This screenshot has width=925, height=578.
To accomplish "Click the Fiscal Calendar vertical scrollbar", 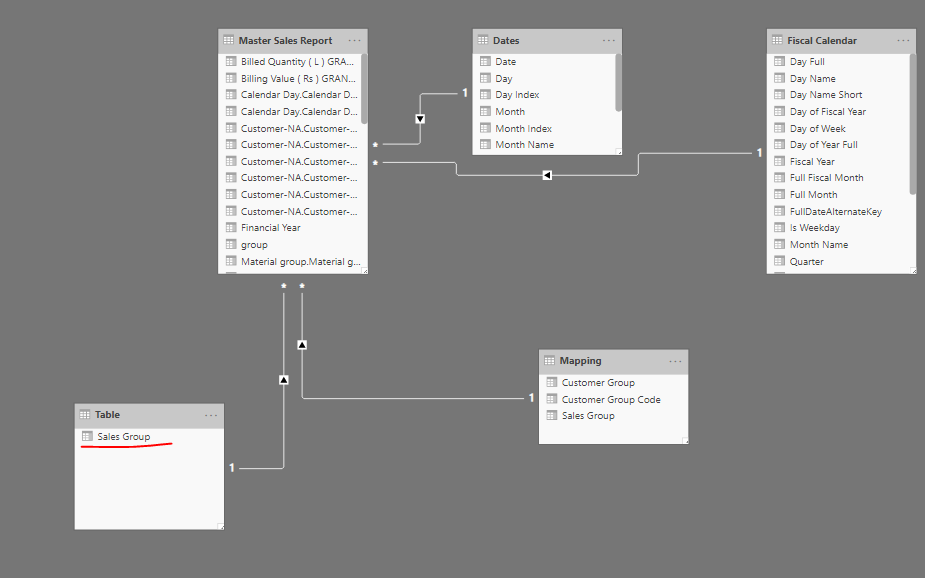I will [913, 124].
